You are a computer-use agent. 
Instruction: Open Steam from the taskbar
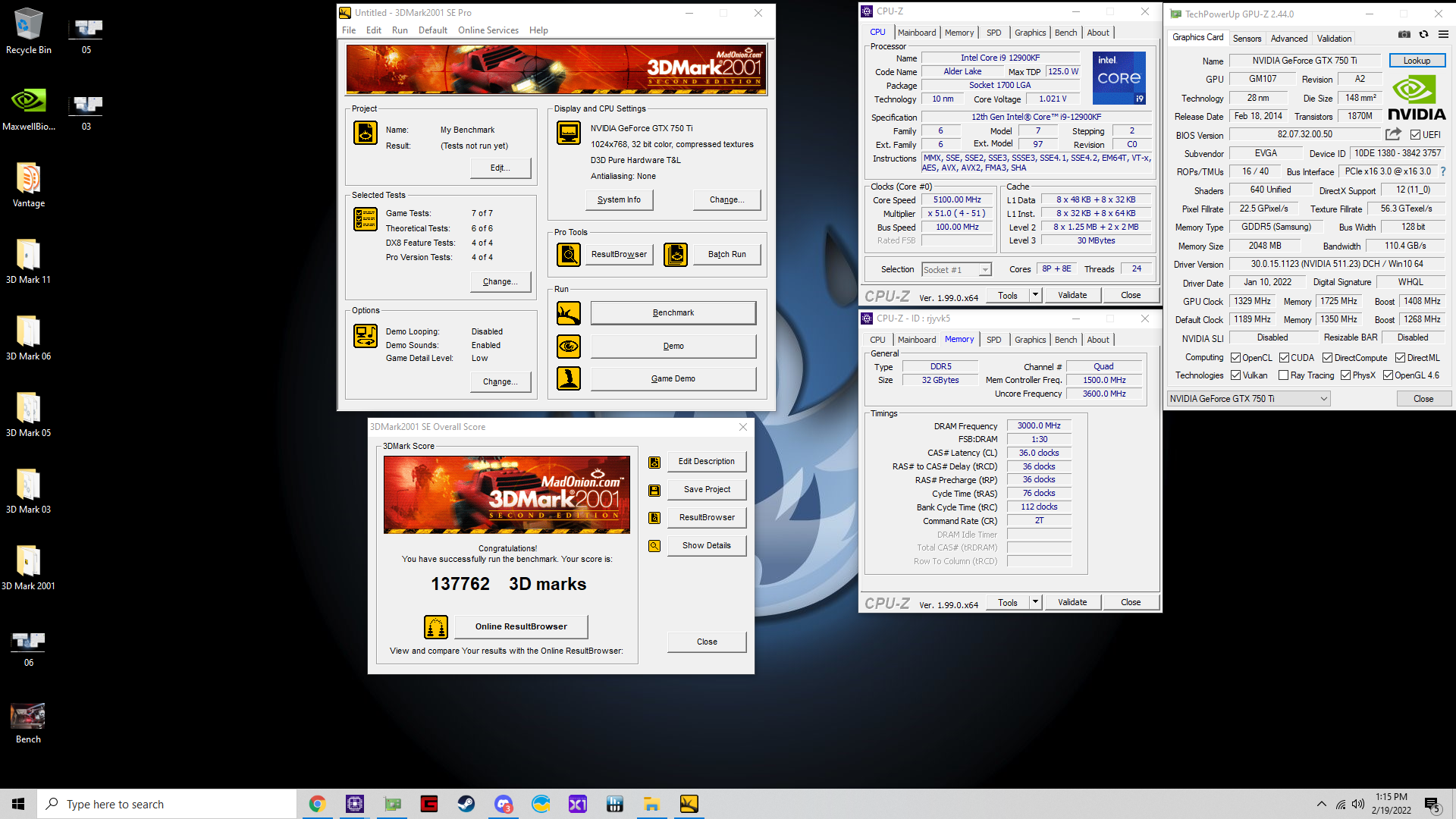466,804
